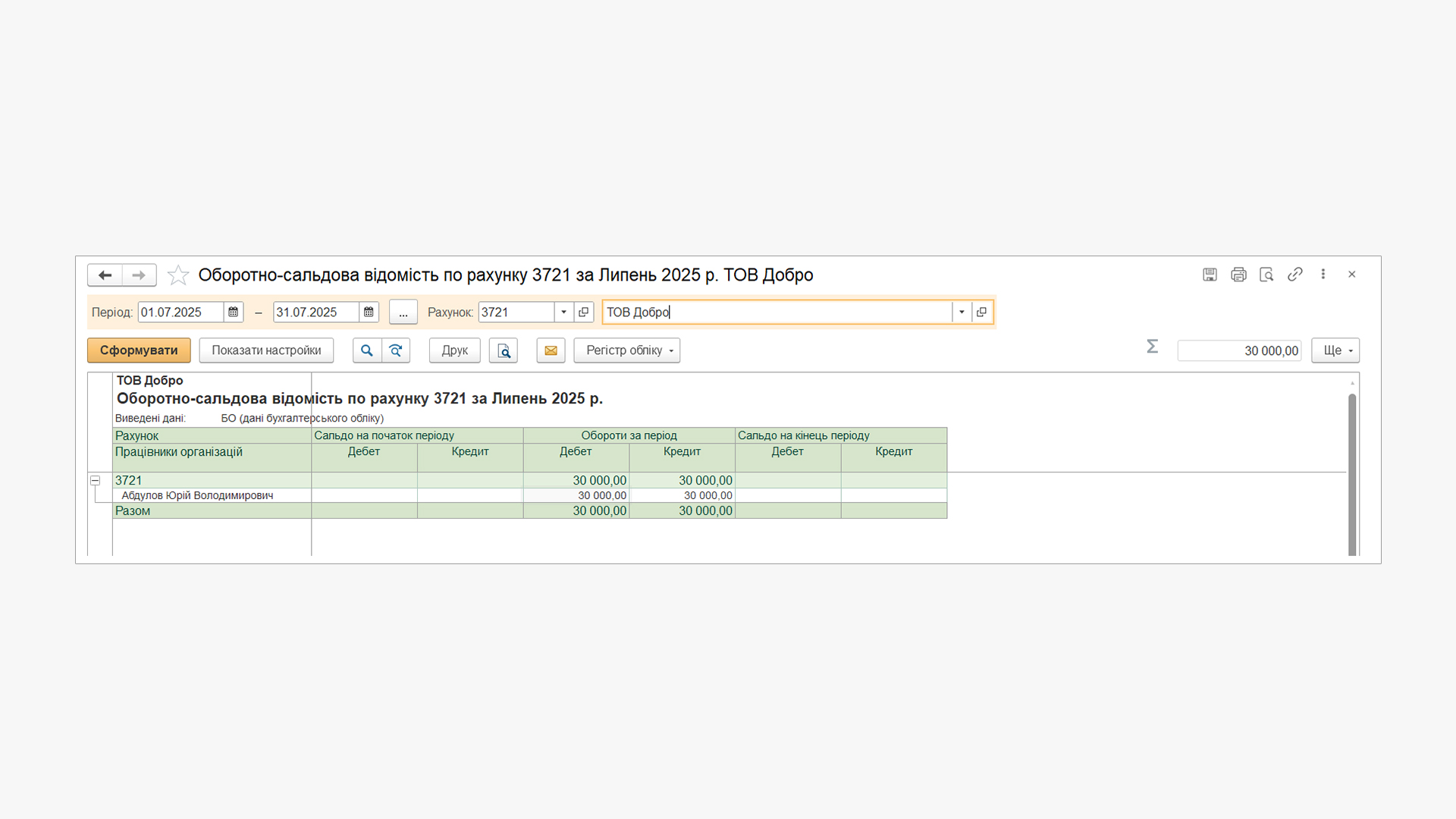Click the back navigation arrow

tap(105, 275)
